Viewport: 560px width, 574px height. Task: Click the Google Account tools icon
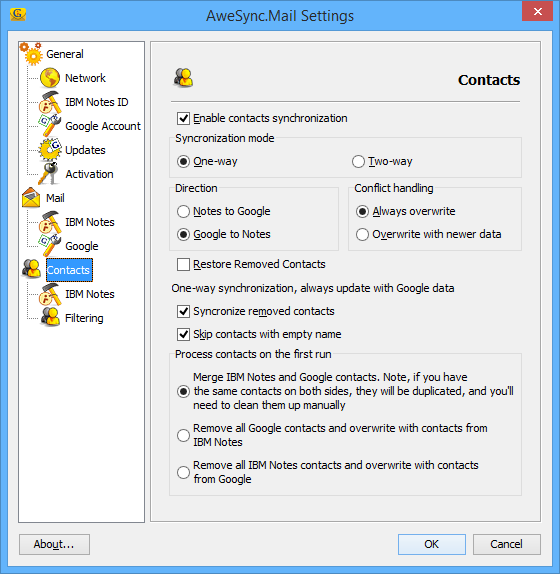[x=50, y=126]
